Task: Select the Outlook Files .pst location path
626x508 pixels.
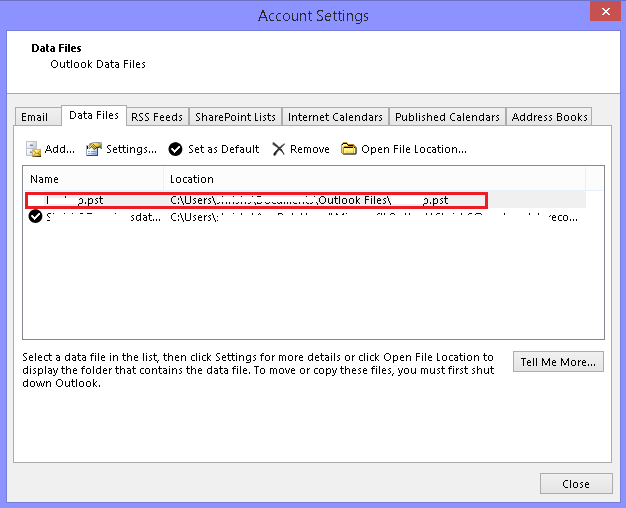Action: pyautogui.click(x=309, y=200)
